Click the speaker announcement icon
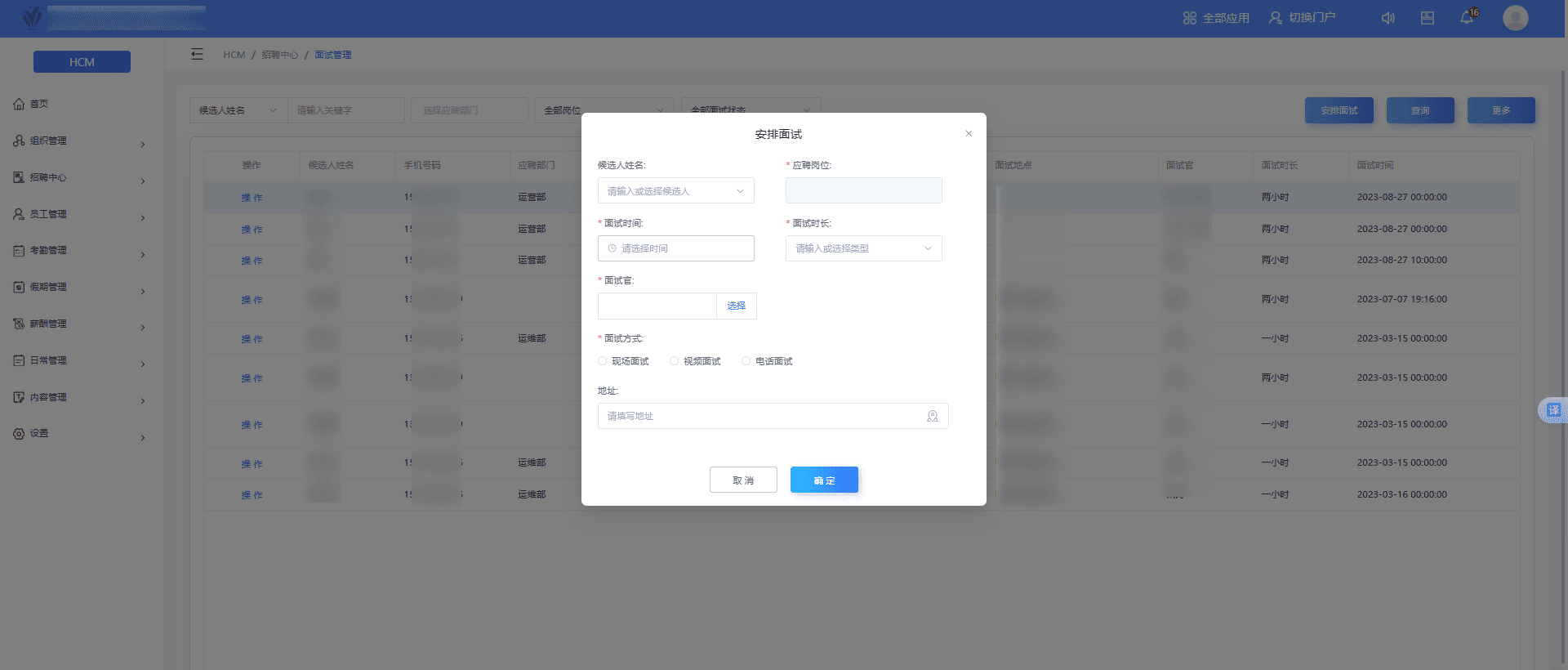Image resolution: width=1568 pixels, height=670 pixels. pyautogui.click(x=1388, y=18)
